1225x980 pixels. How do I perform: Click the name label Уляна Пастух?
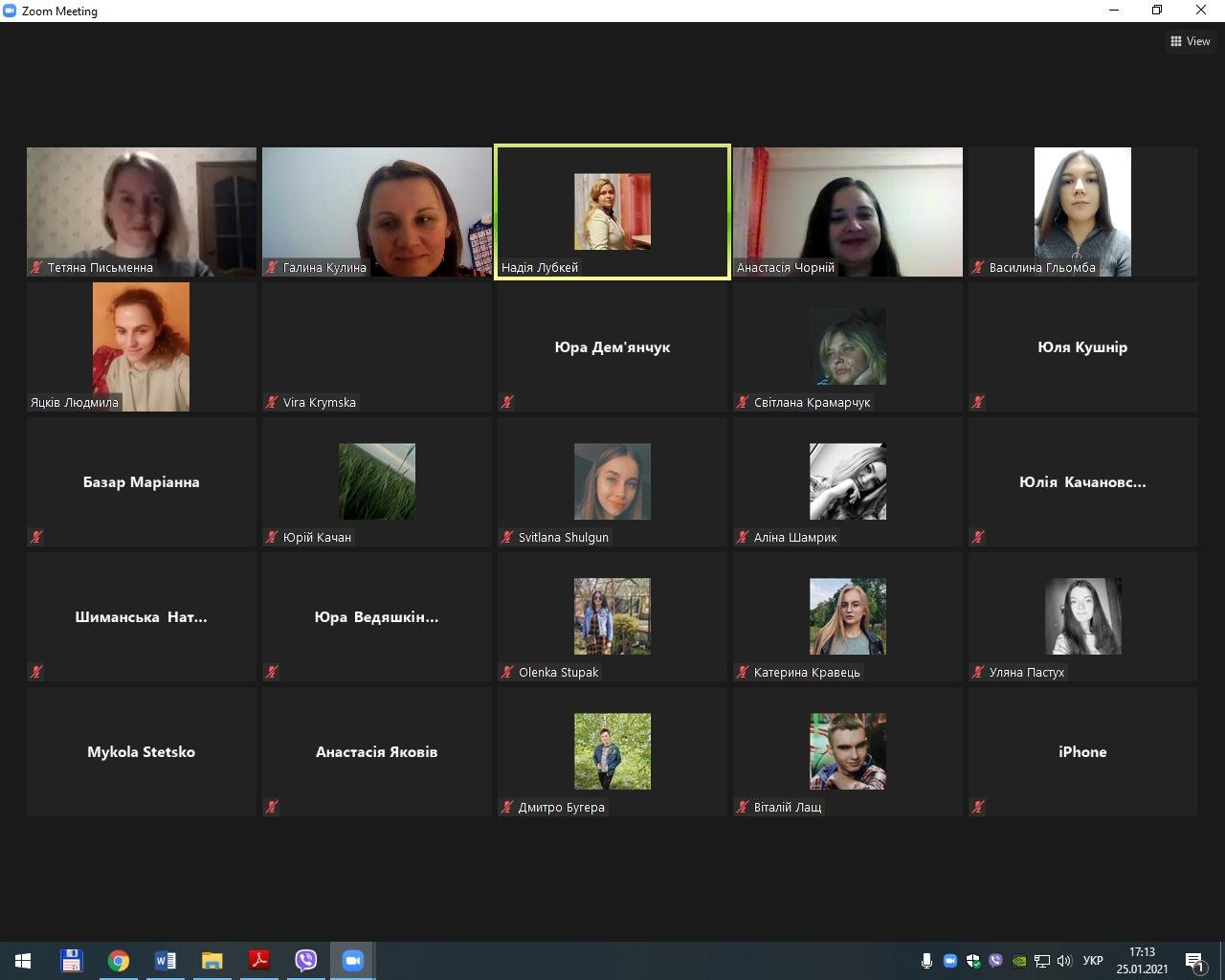[1027, 672]
